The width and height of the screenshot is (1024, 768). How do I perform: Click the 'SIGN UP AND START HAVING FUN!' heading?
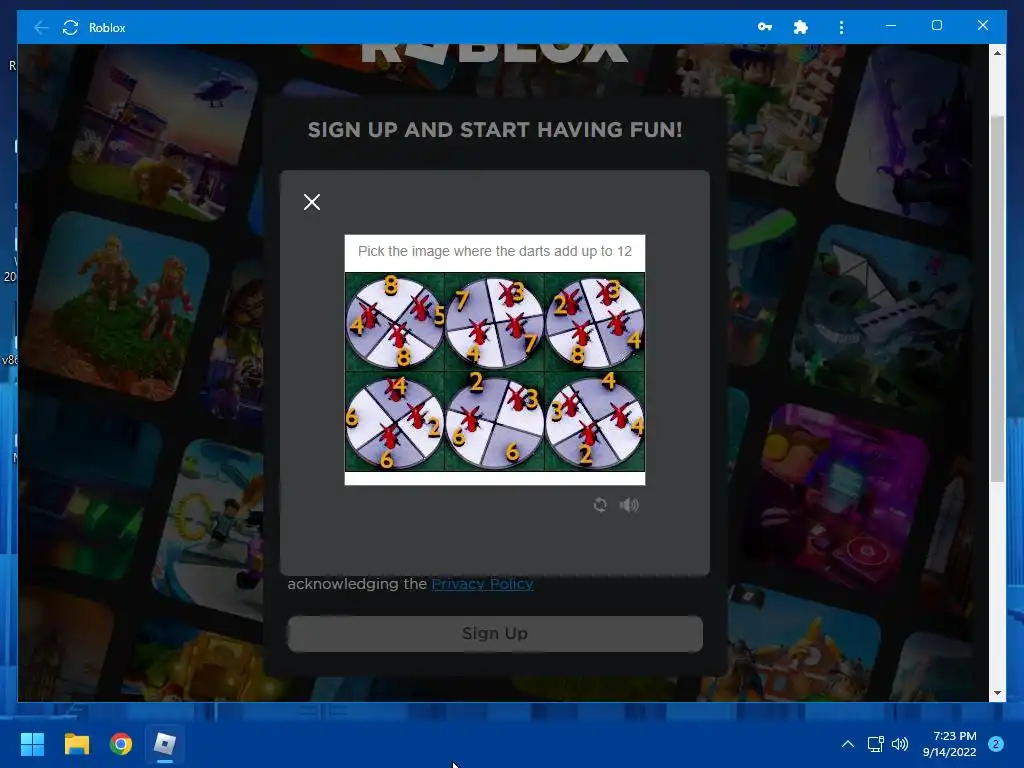495,130
